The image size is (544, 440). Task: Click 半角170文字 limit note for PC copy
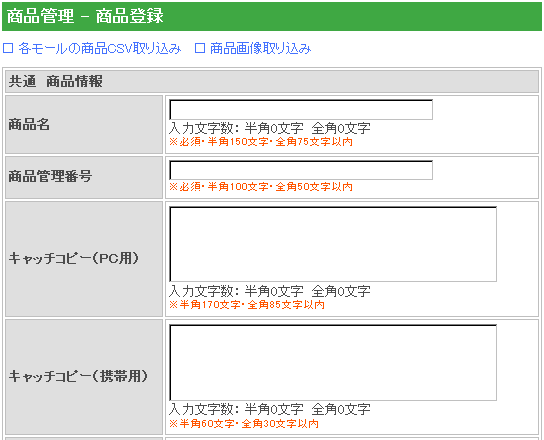(x=247, y=305)
